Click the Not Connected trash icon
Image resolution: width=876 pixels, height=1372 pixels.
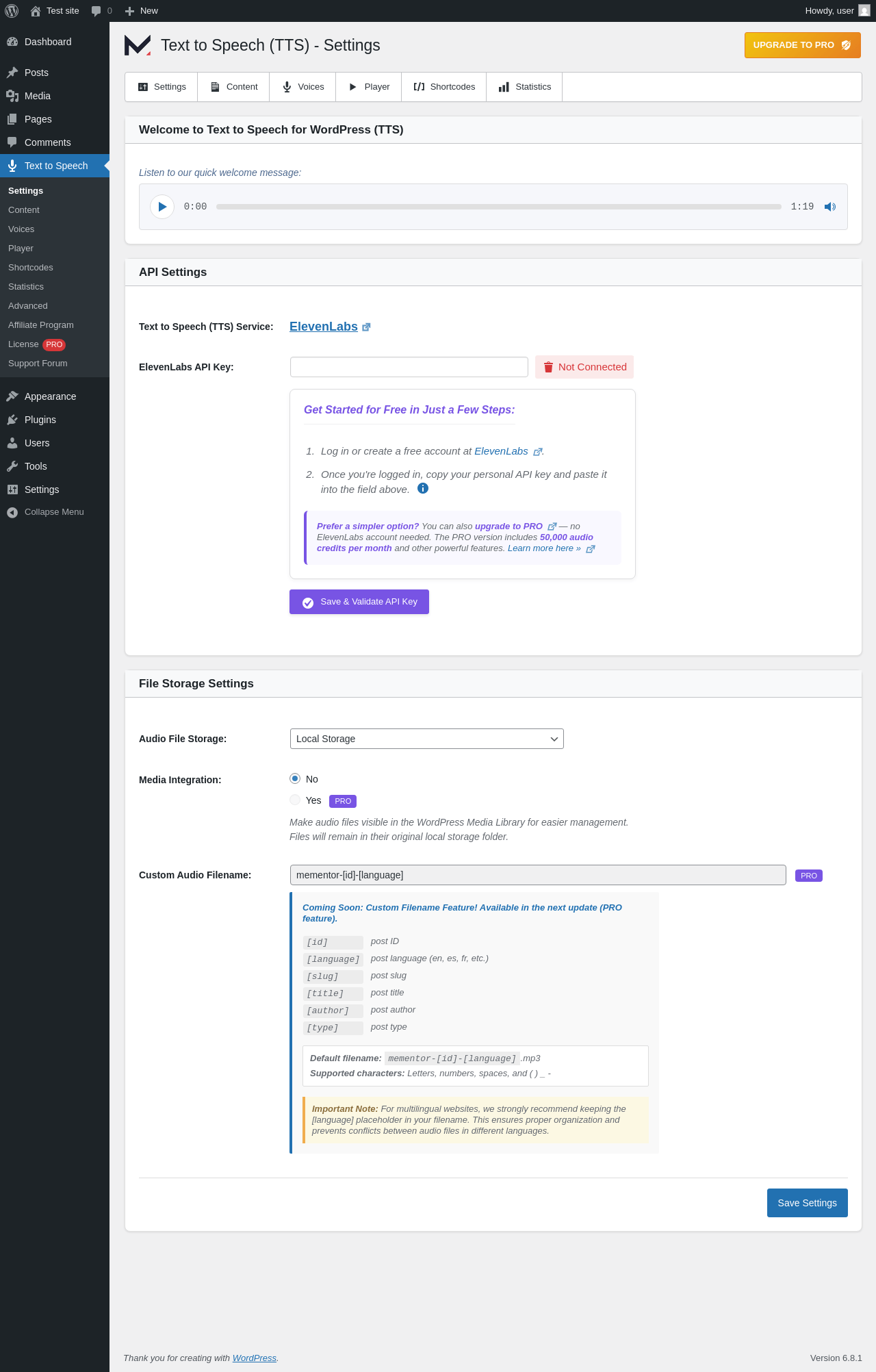(x=548, y=367)
